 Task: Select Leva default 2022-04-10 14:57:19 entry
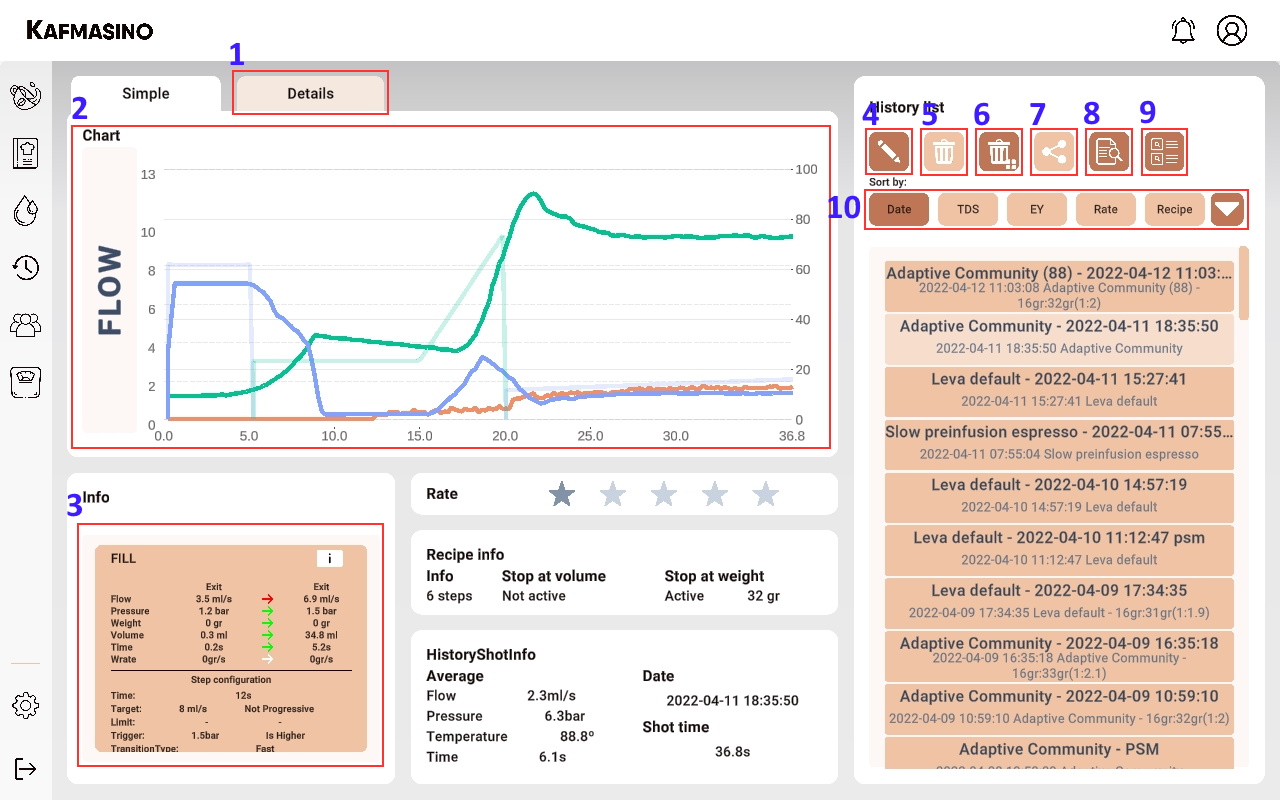pos(1059,496)
